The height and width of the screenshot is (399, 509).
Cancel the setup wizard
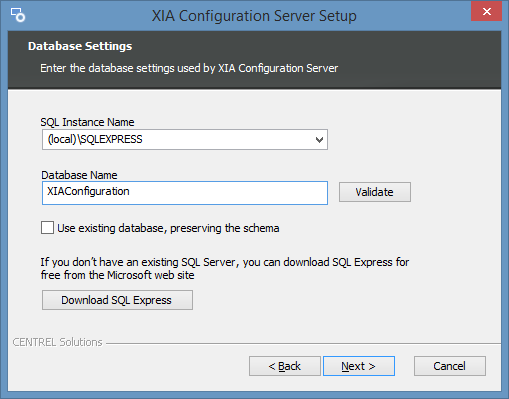pos(450,366)
